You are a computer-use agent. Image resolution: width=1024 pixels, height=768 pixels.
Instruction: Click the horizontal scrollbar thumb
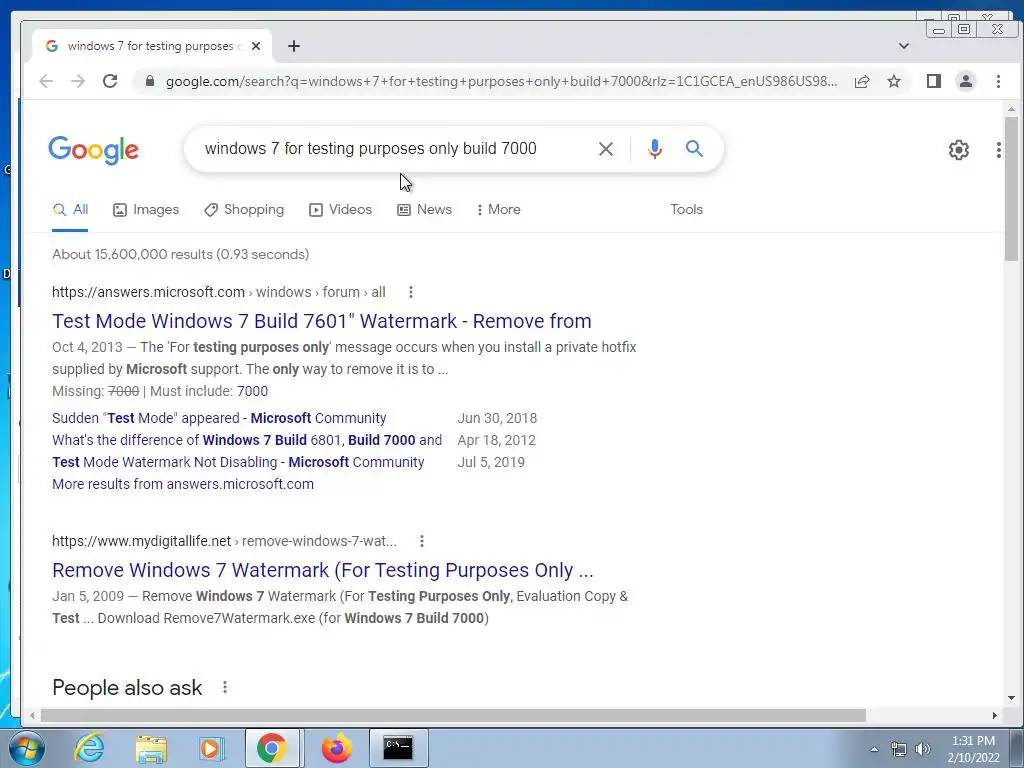pos(453,716)
